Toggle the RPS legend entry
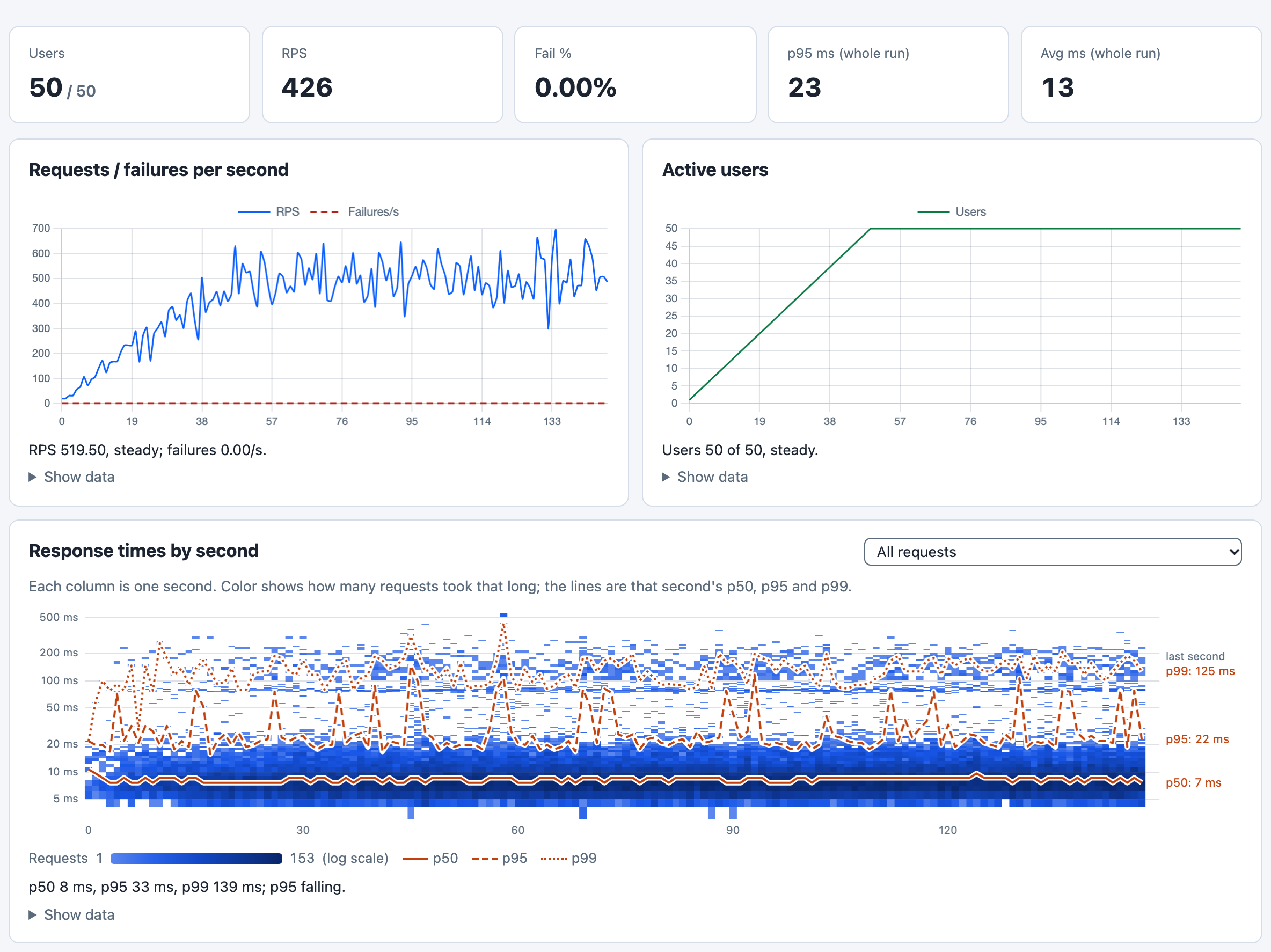The width and height of the screenshot is (1271, 952). [x=269, y=211]
